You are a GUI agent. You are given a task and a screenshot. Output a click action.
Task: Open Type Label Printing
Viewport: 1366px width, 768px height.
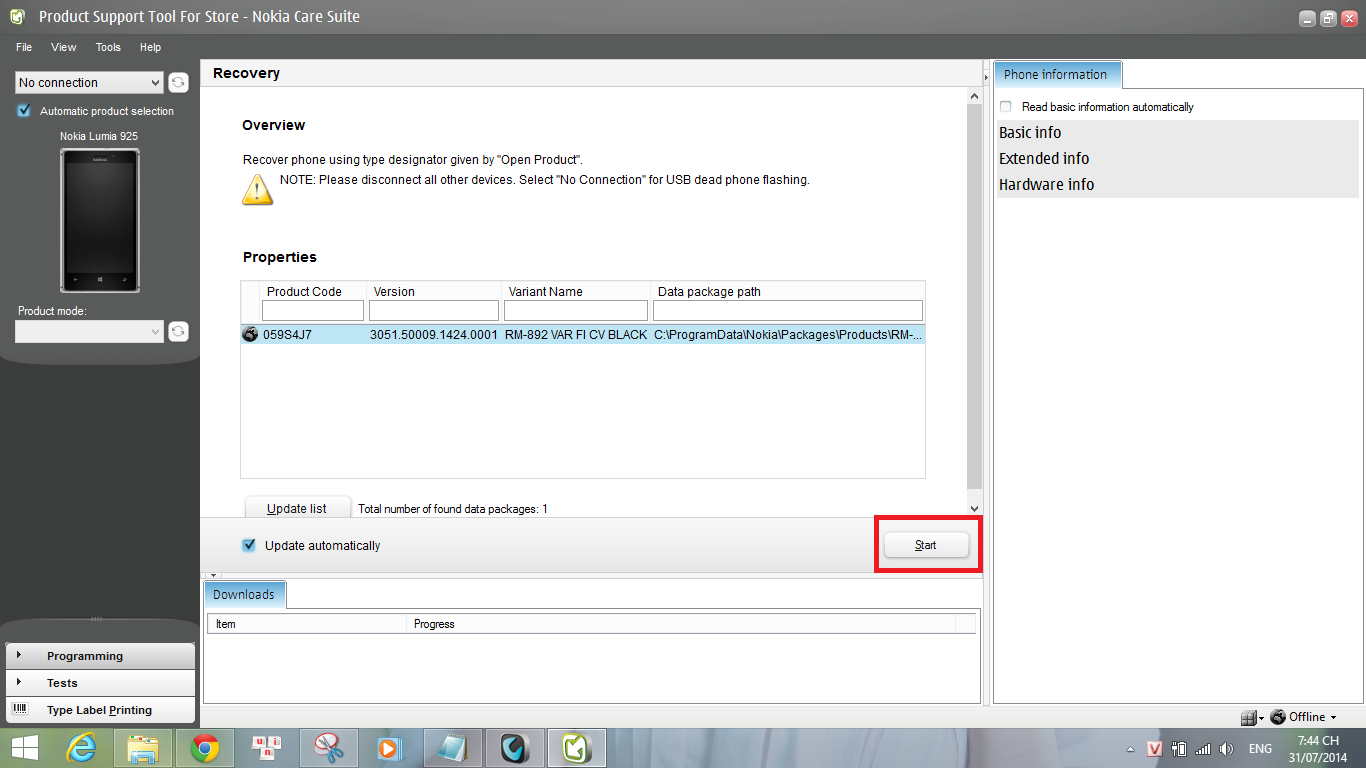click(x=100, y=710)
